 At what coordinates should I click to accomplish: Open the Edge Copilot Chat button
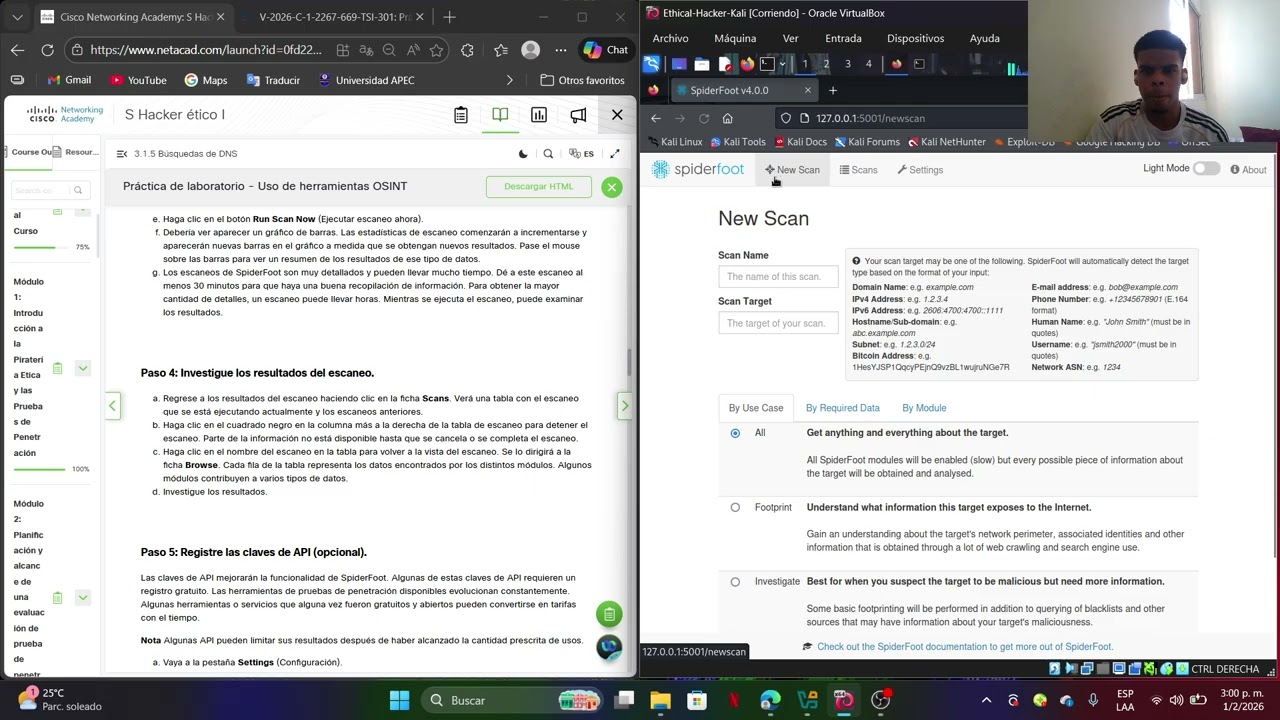[606, 50]
